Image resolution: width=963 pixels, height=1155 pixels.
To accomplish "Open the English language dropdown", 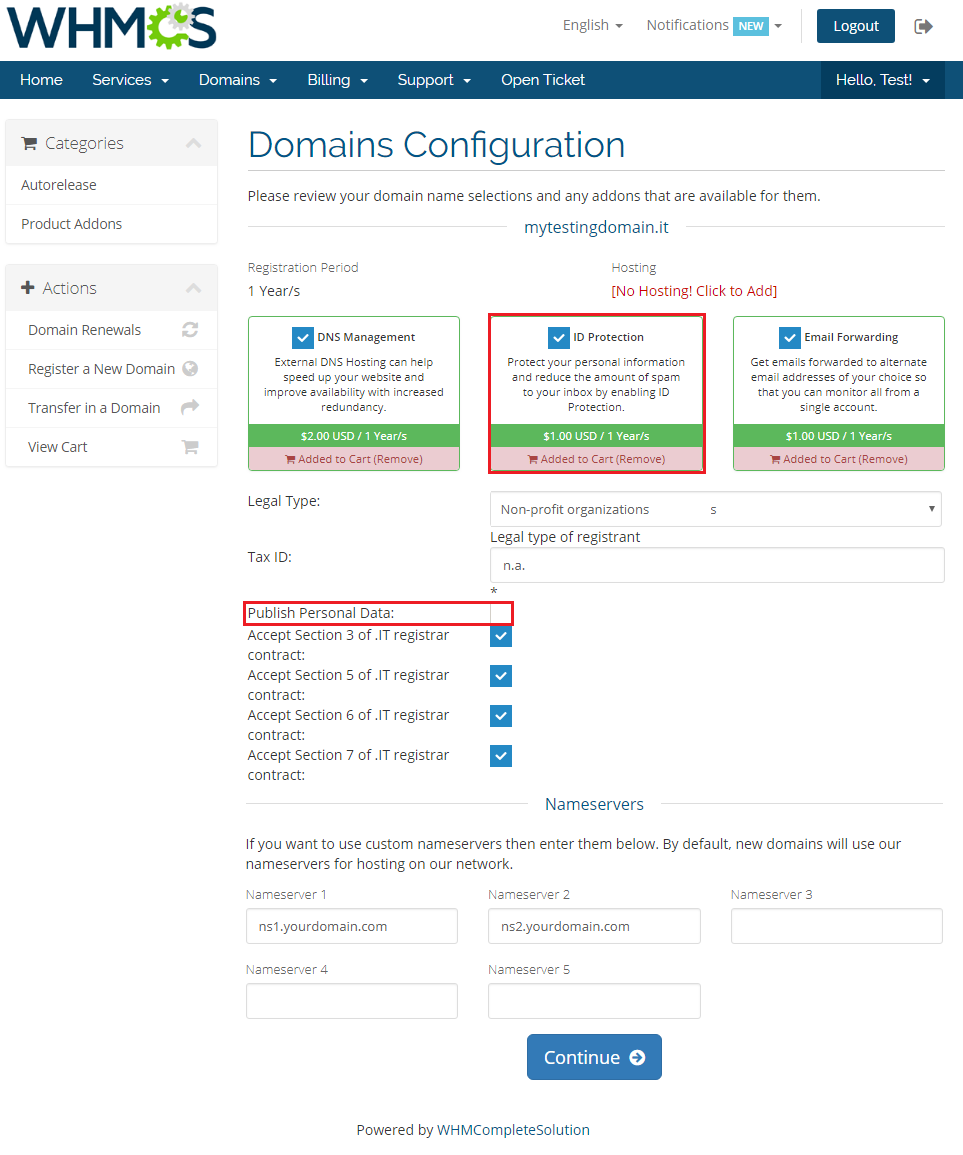I will (592, 26).
